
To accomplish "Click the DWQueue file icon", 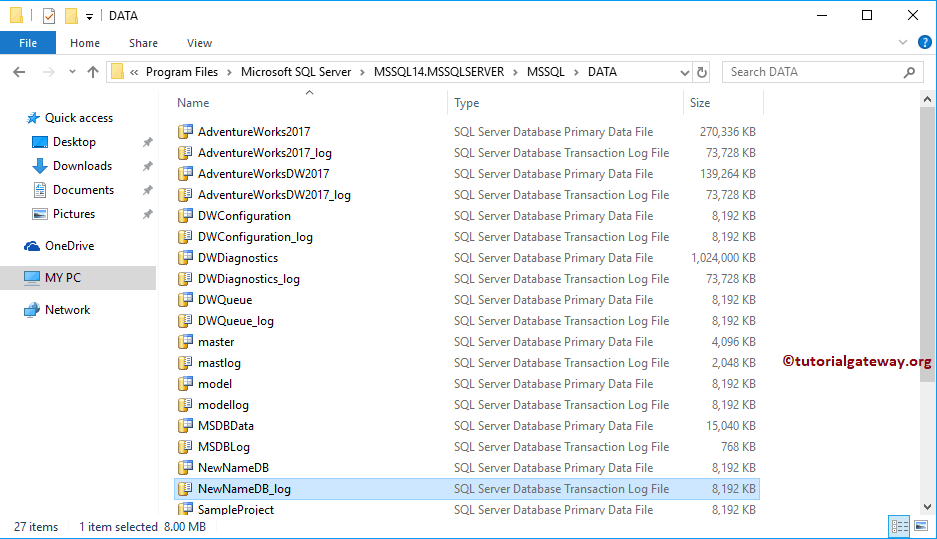I will coord(185,299).
